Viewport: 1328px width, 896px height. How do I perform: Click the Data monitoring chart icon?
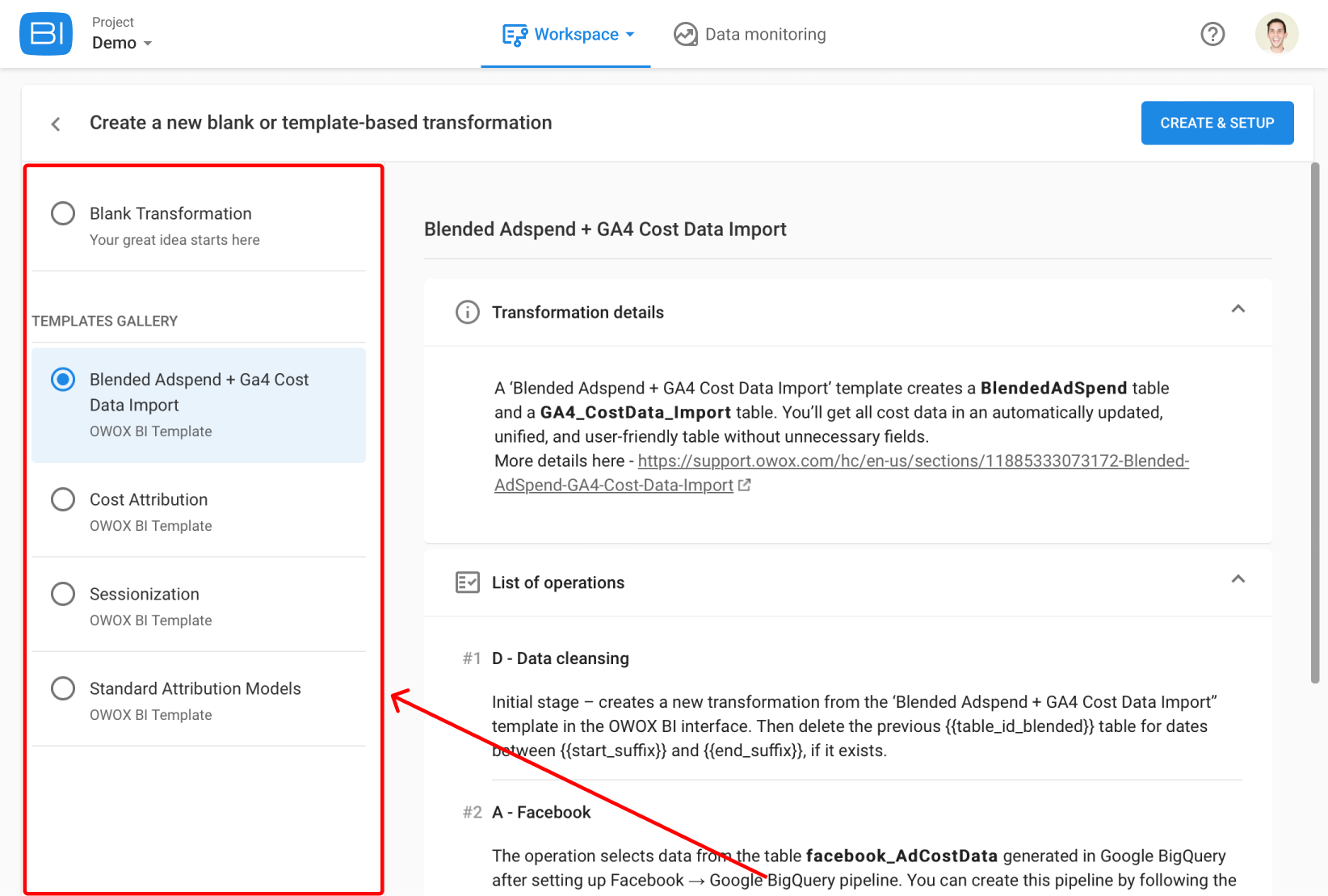(686, 34)
